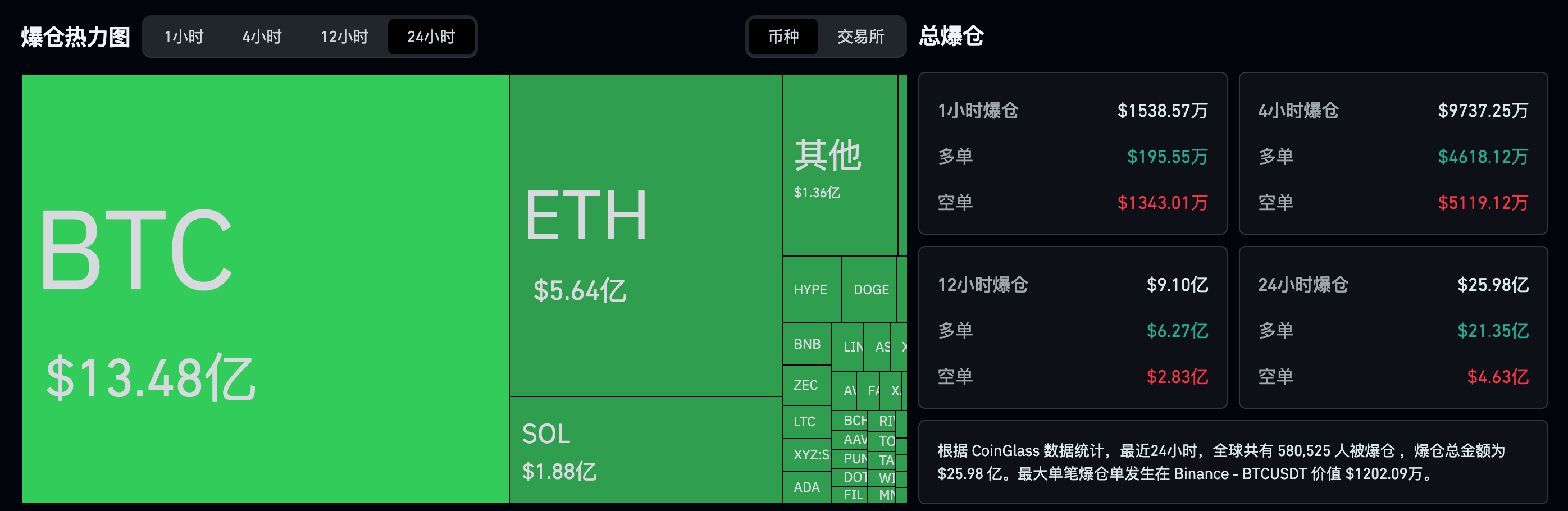Click the SOL heatmap tile
1568x511 pixels.
pyautogui.click(x=646, y=450)
